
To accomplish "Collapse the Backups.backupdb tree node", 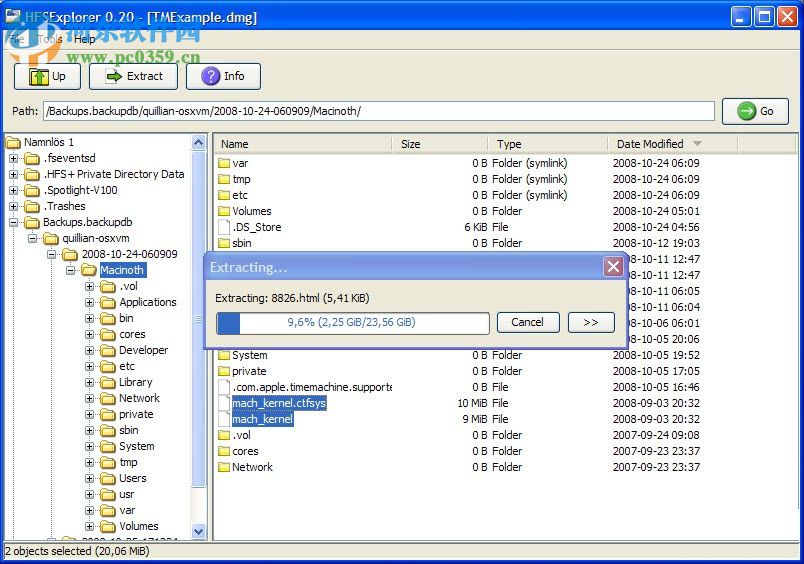I will 14,222.
